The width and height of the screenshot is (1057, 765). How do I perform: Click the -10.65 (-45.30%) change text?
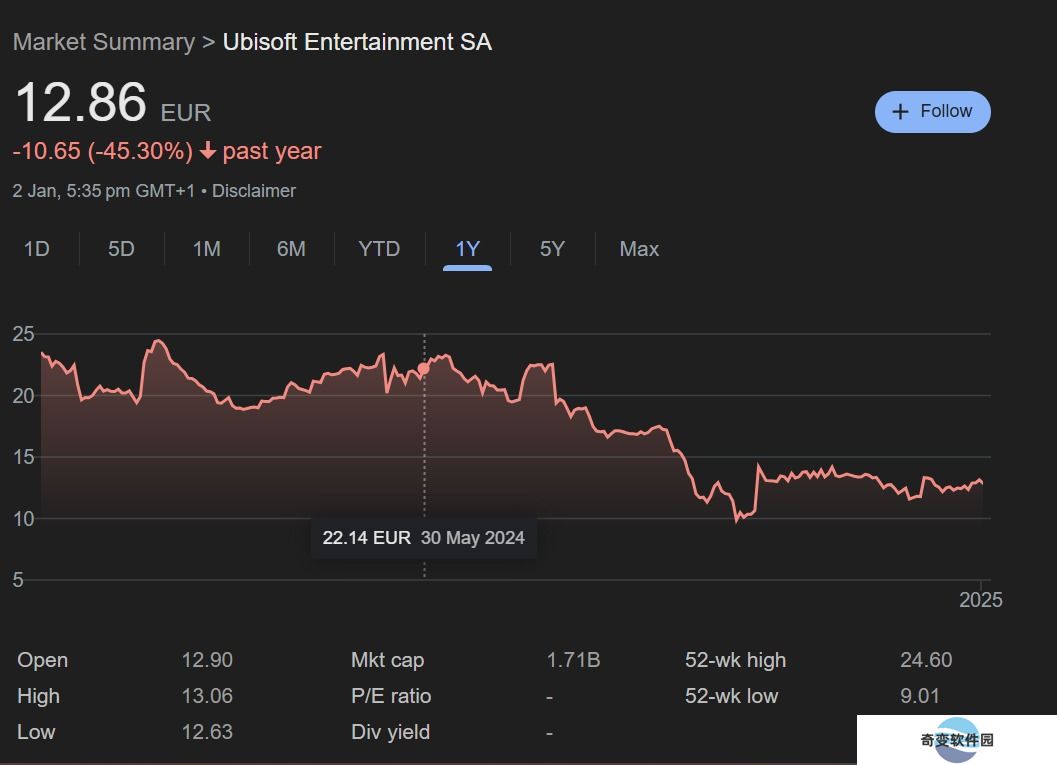[x=103, y=151]
